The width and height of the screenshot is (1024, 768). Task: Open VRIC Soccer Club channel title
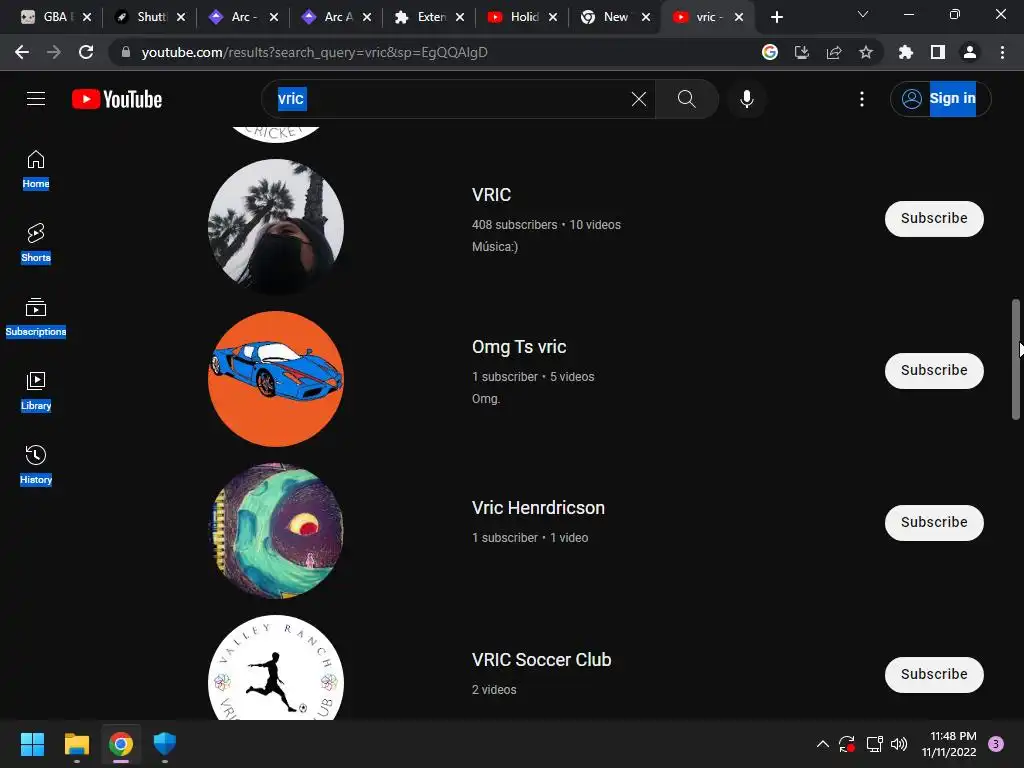coord(541,660)
